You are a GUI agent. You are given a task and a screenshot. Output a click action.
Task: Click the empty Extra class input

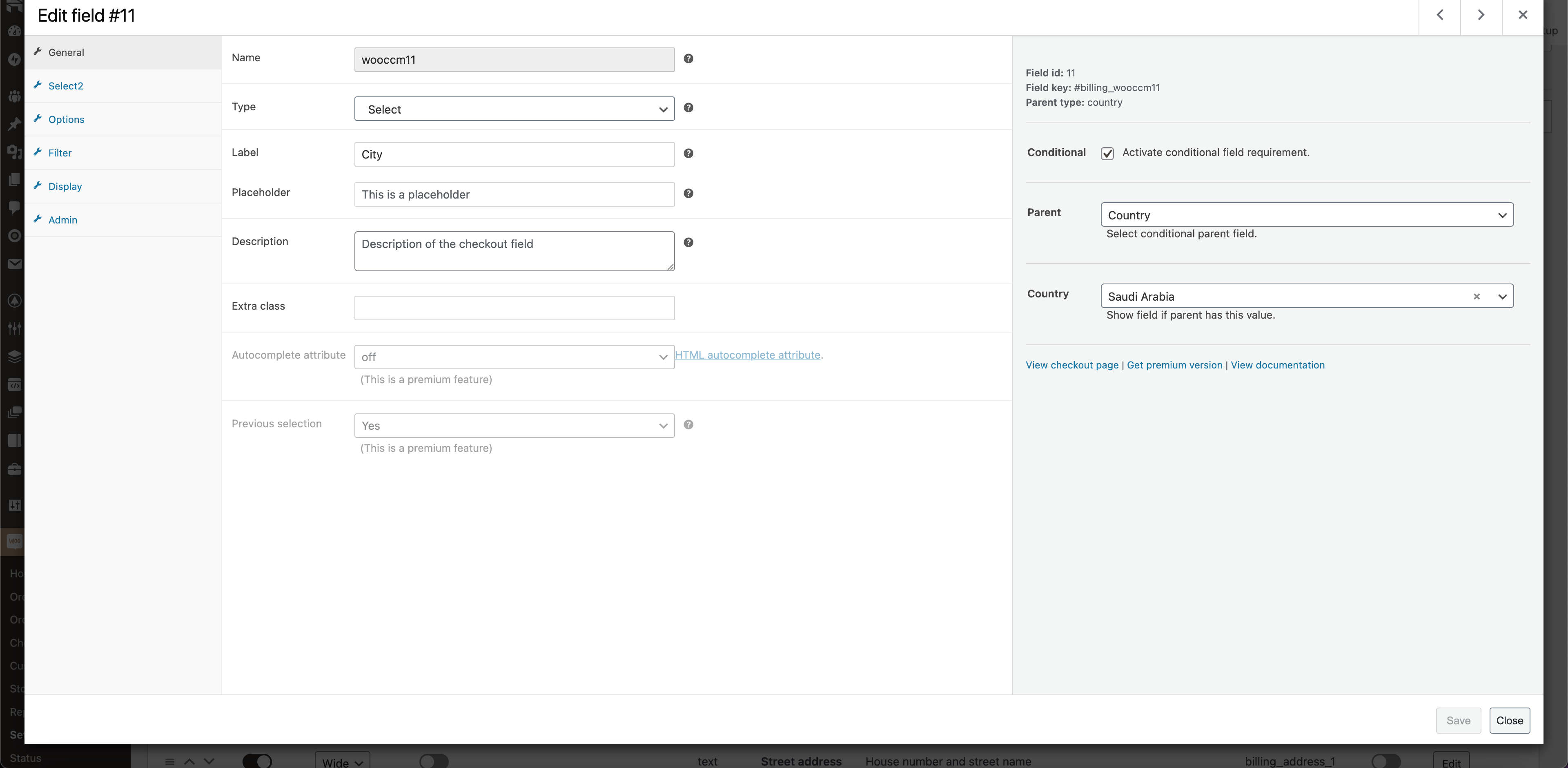(x=514, y=308)
